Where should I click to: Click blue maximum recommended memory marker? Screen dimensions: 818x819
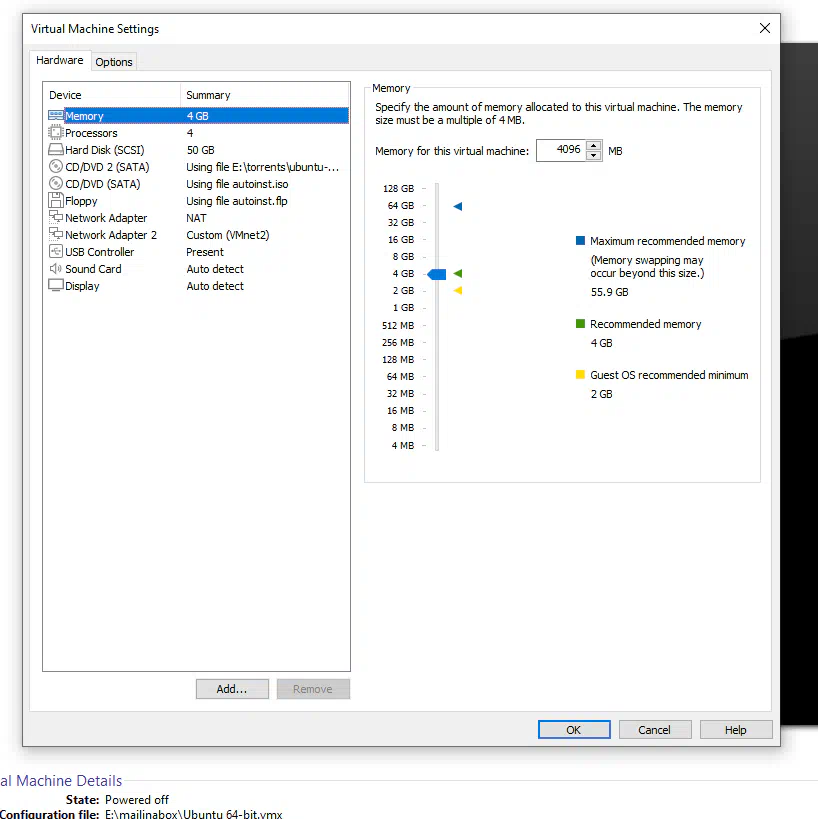coord(458,206)
